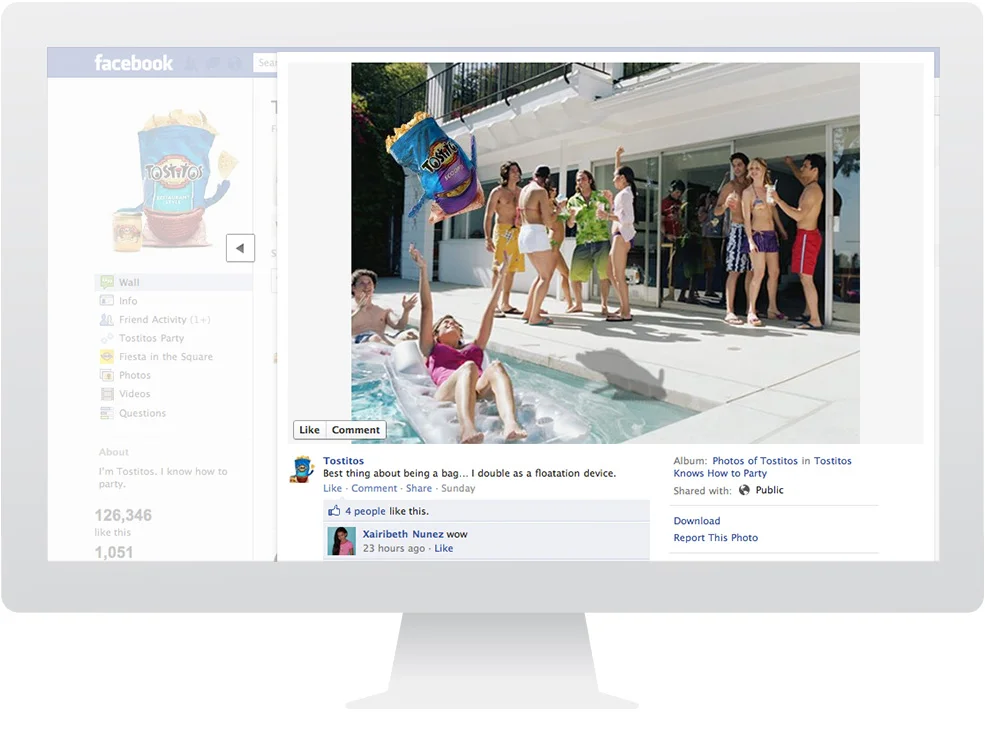Click the notifications globe header icon
This screenshot has height=740, width=985.
click(235, 63)
